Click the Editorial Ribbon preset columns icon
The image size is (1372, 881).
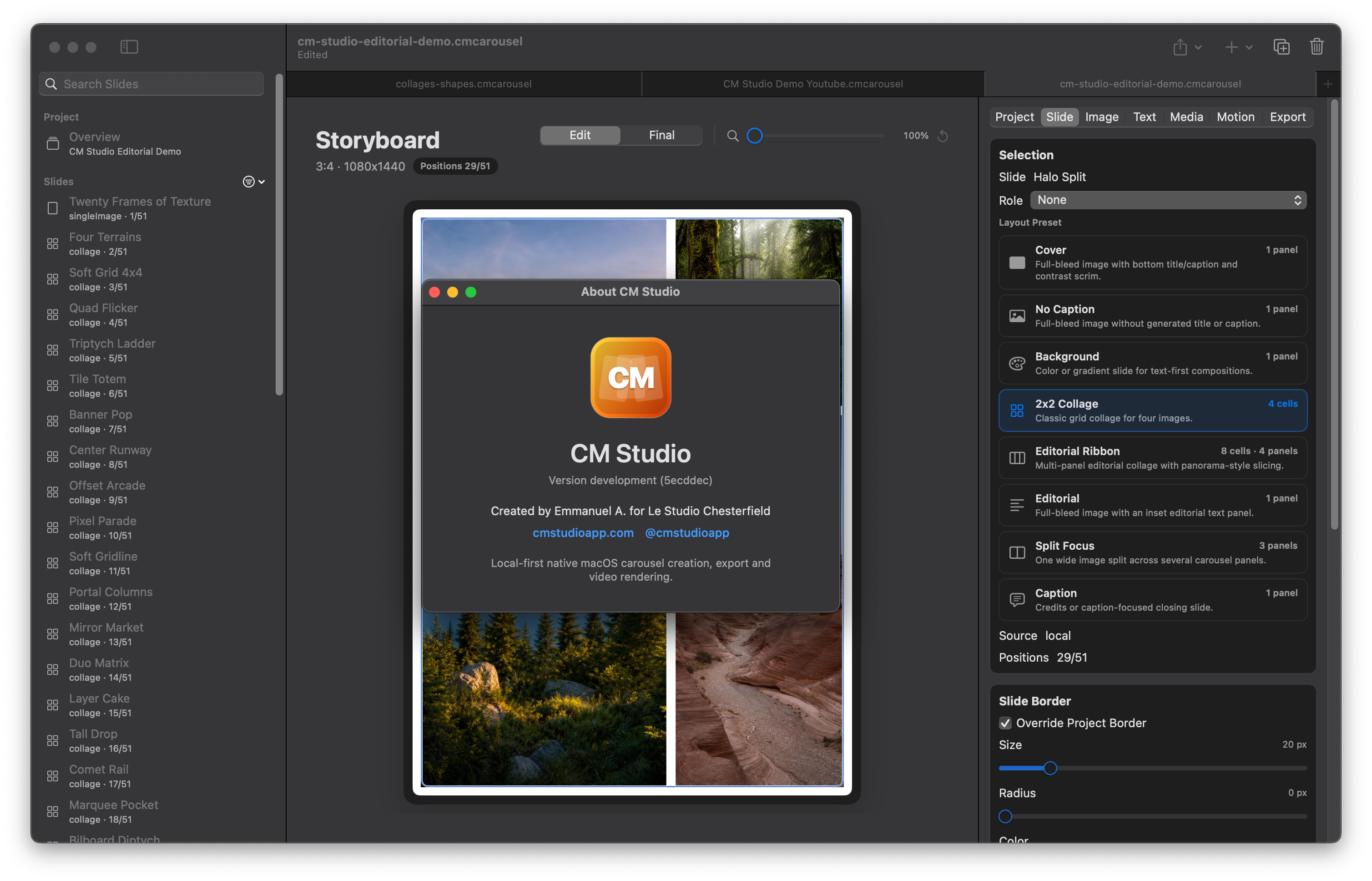pos(1017,458)
